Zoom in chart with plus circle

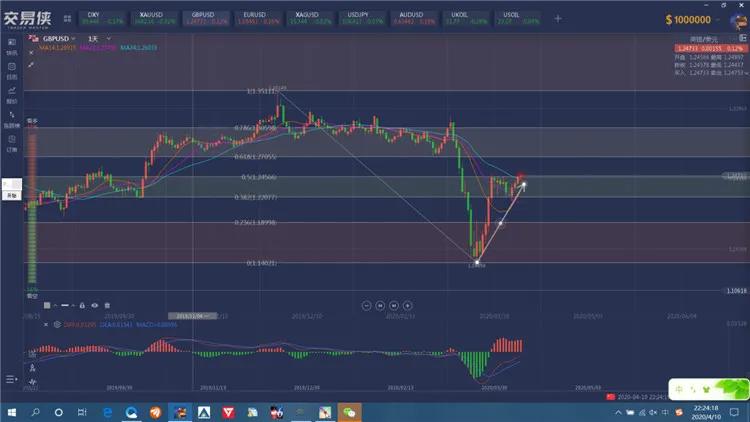pyautogui.click(x=408, y=305)
